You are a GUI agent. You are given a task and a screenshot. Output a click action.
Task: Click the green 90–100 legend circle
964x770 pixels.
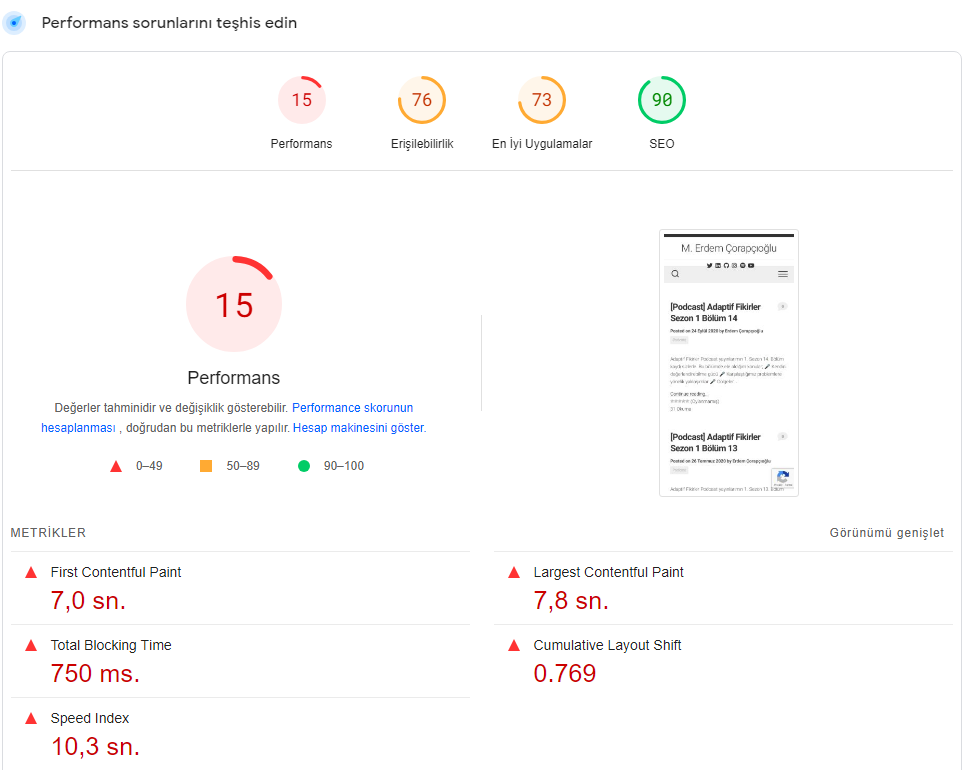[304, 466]
